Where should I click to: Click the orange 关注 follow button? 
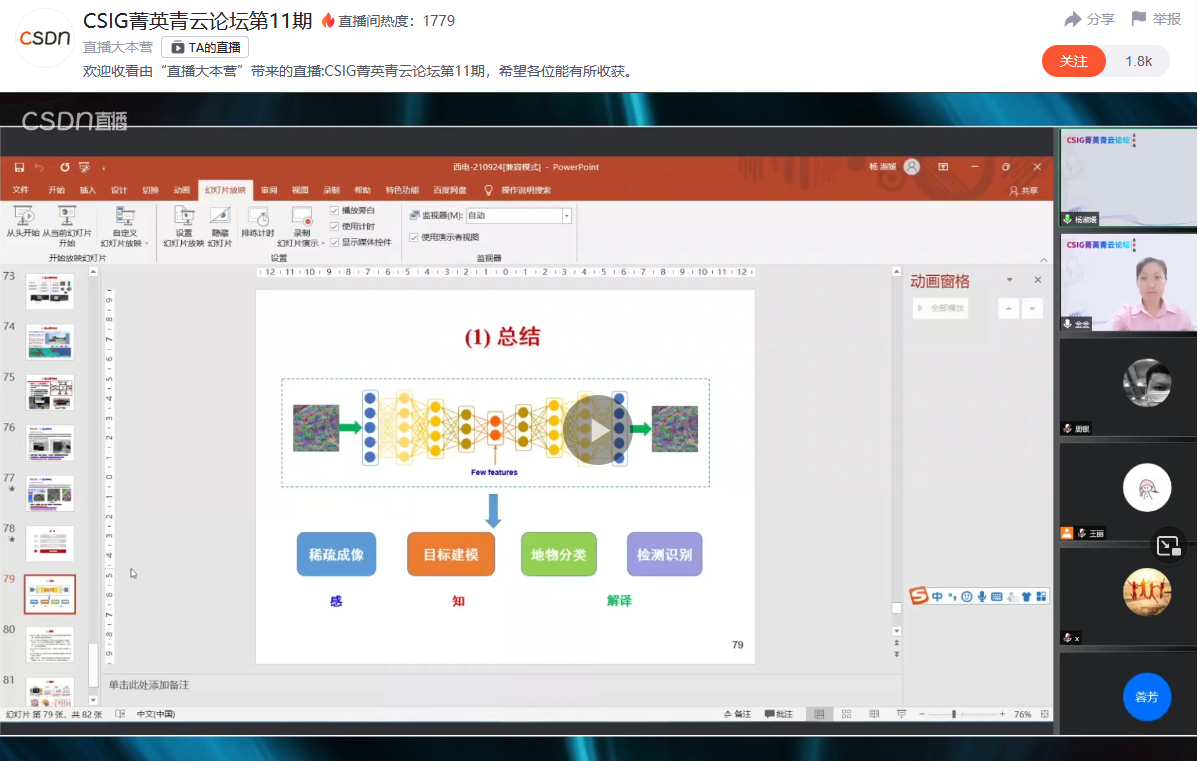(x=1073, y=61)
